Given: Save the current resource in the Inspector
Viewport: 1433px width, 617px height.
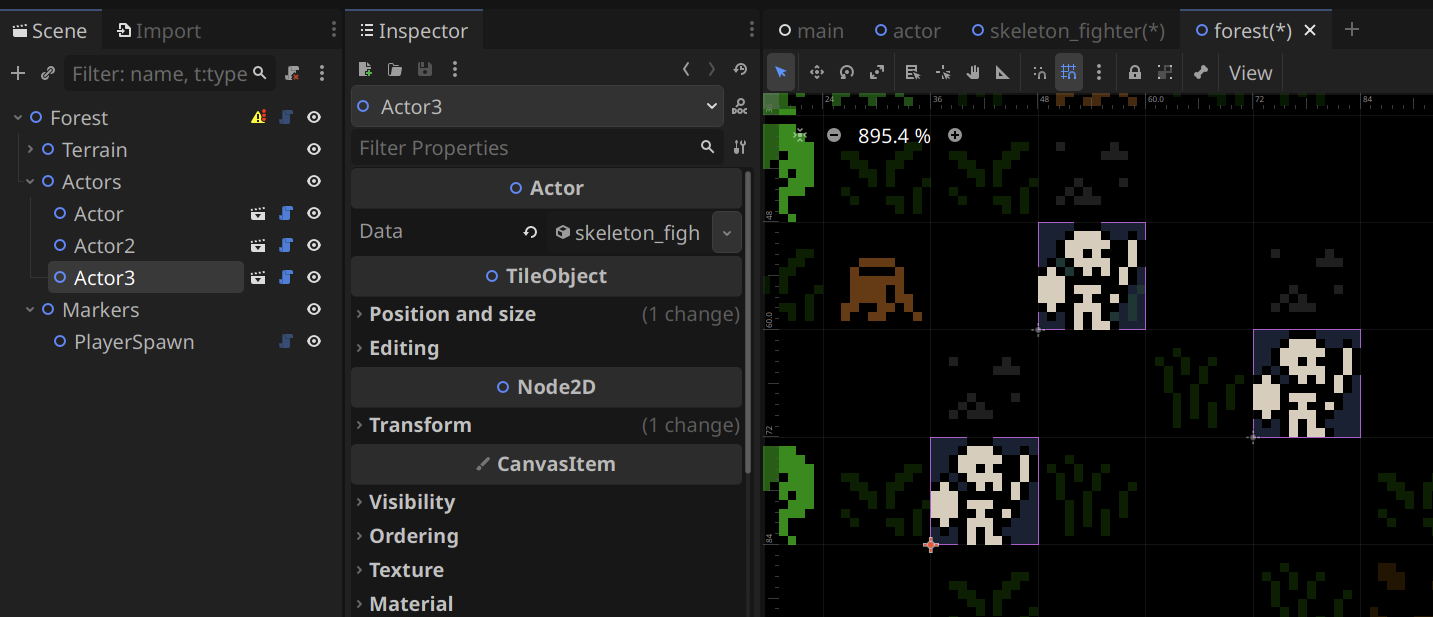Looking at the screenshot, I should pos(424,68).
